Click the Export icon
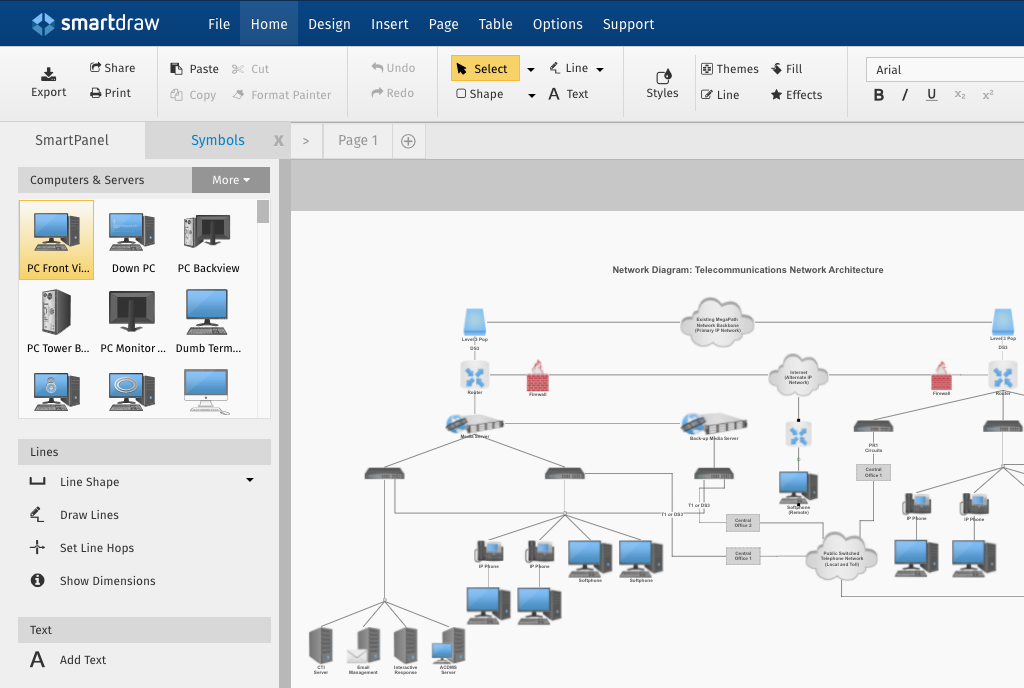 pyautogui.click(x=48, y=74)
